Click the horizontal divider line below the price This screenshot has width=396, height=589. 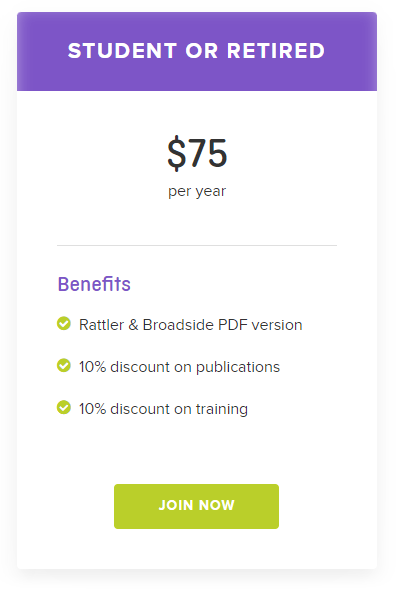(197, 245)
